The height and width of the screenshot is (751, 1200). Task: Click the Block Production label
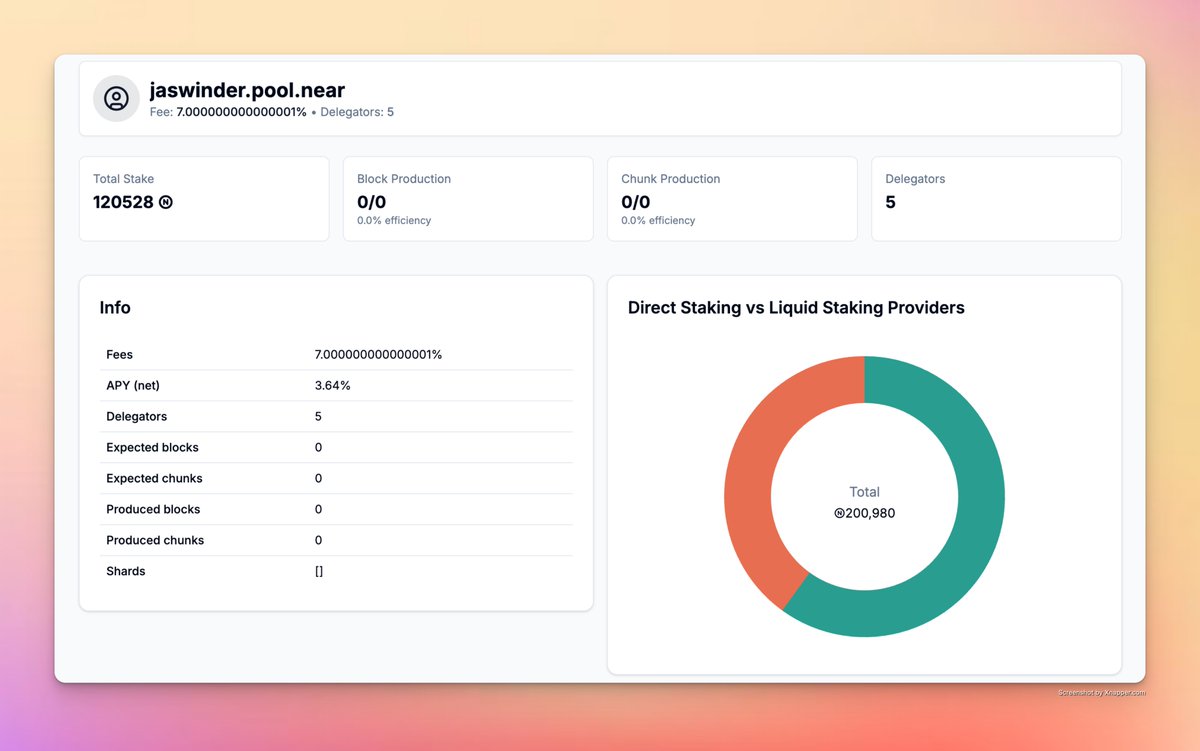point(404,179)
